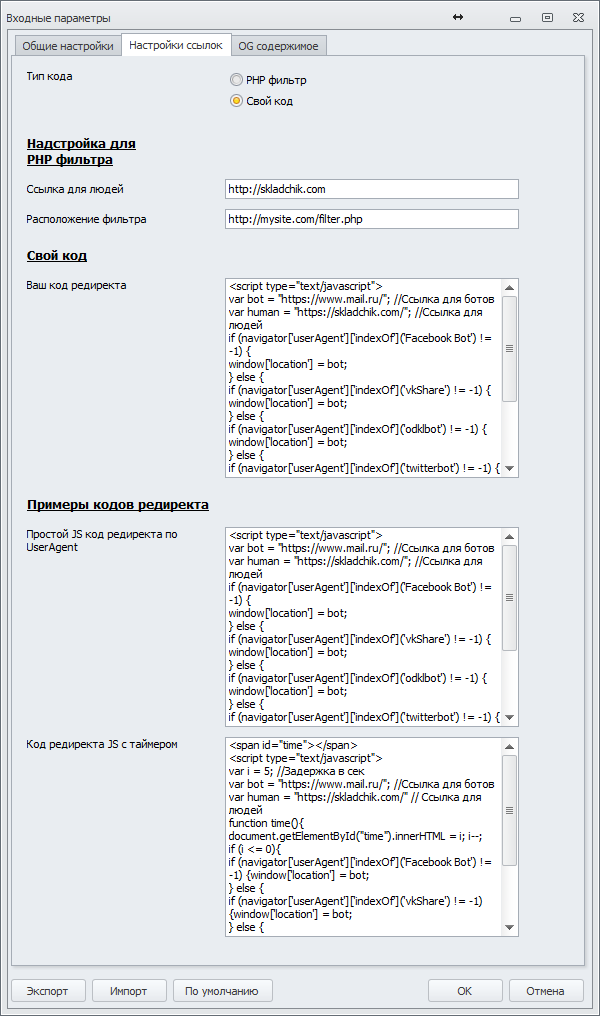Click scroll-down arrow in Простой JS код box
This screenshot has width=600, height=1016.
(x=509, y=716)
